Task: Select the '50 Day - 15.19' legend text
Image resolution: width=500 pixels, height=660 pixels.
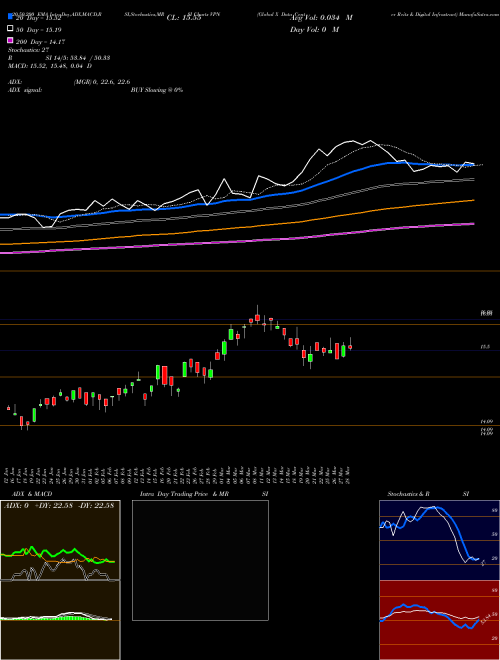Action: click(x=39, y=30)
